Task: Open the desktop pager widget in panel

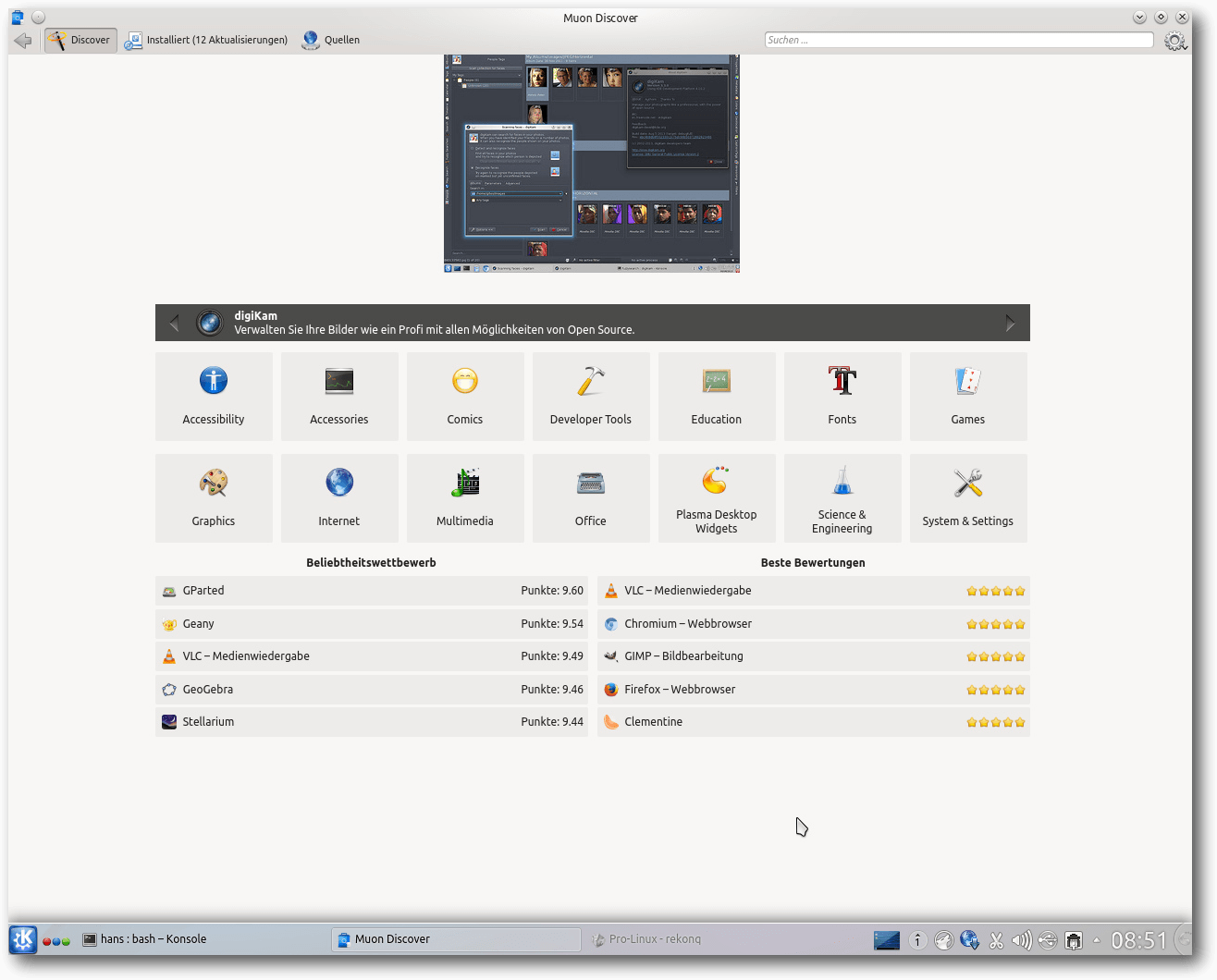Action: pyautogui.click(x=887, y=940)
